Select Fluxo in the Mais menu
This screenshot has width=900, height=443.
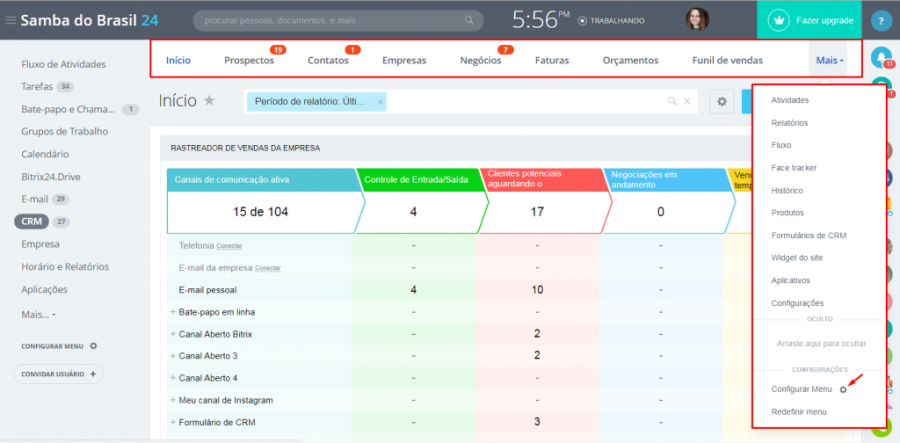781,145
